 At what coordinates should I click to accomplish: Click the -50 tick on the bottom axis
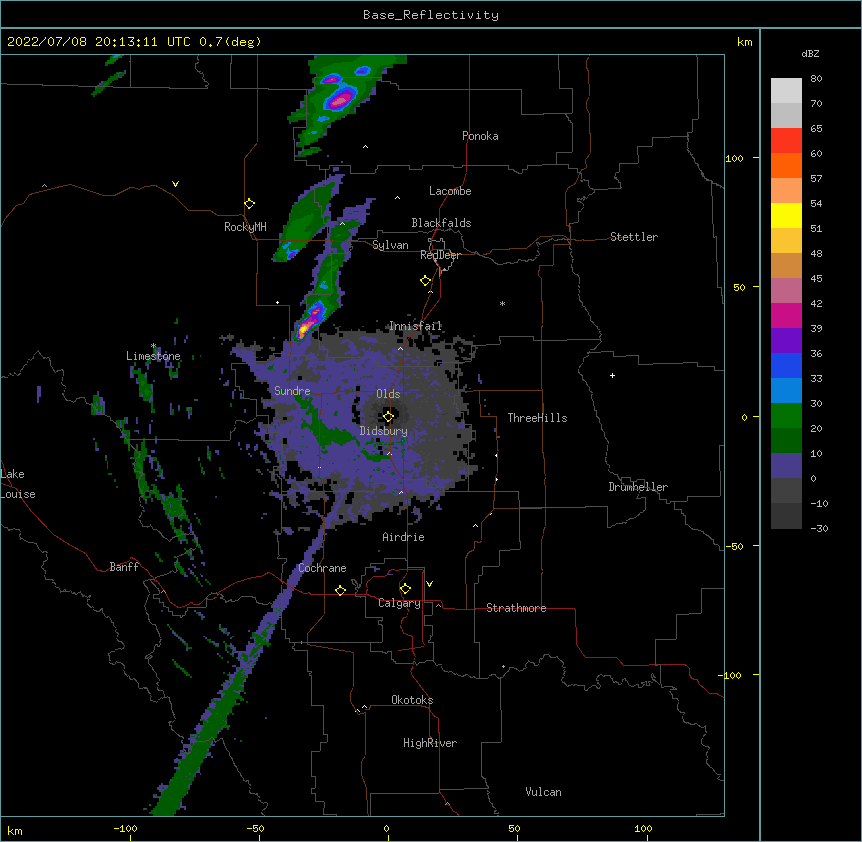(255, 828)
